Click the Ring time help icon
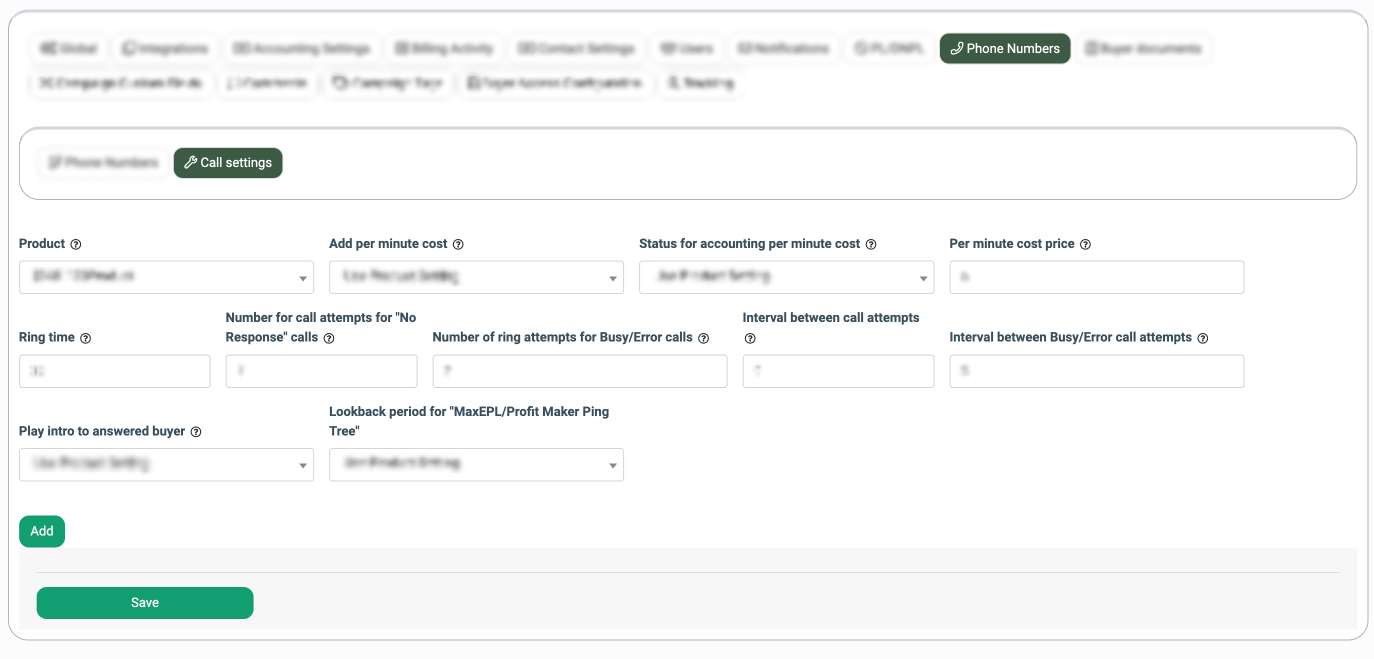This screenshot has height=659, width=1374. point(85,338)
